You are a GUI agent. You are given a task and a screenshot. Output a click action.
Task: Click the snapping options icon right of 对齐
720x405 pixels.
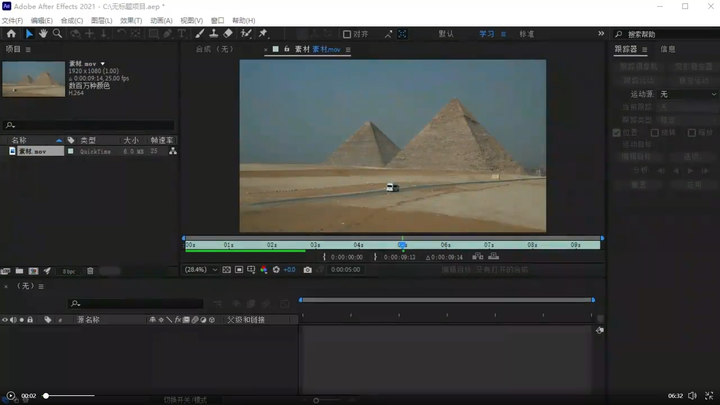tap(388, 34)
